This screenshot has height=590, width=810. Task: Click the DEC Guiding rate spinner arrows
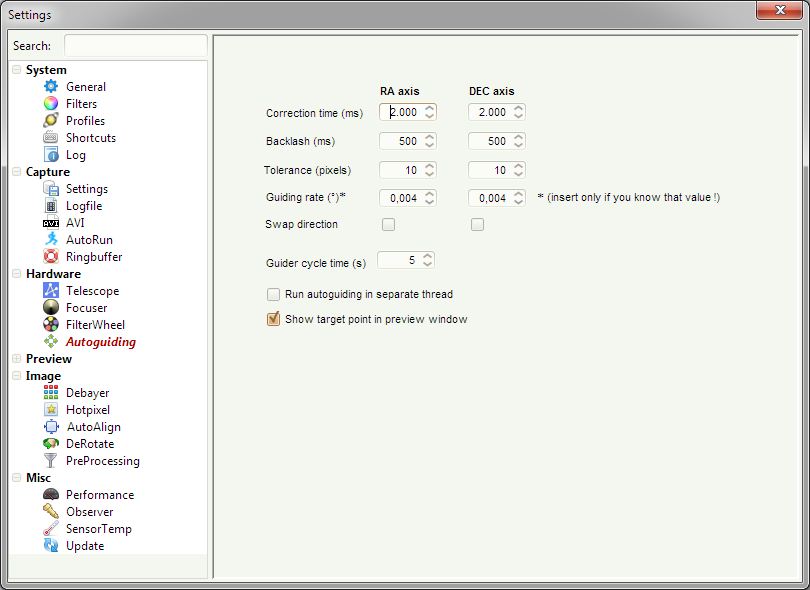coord(519,198)
